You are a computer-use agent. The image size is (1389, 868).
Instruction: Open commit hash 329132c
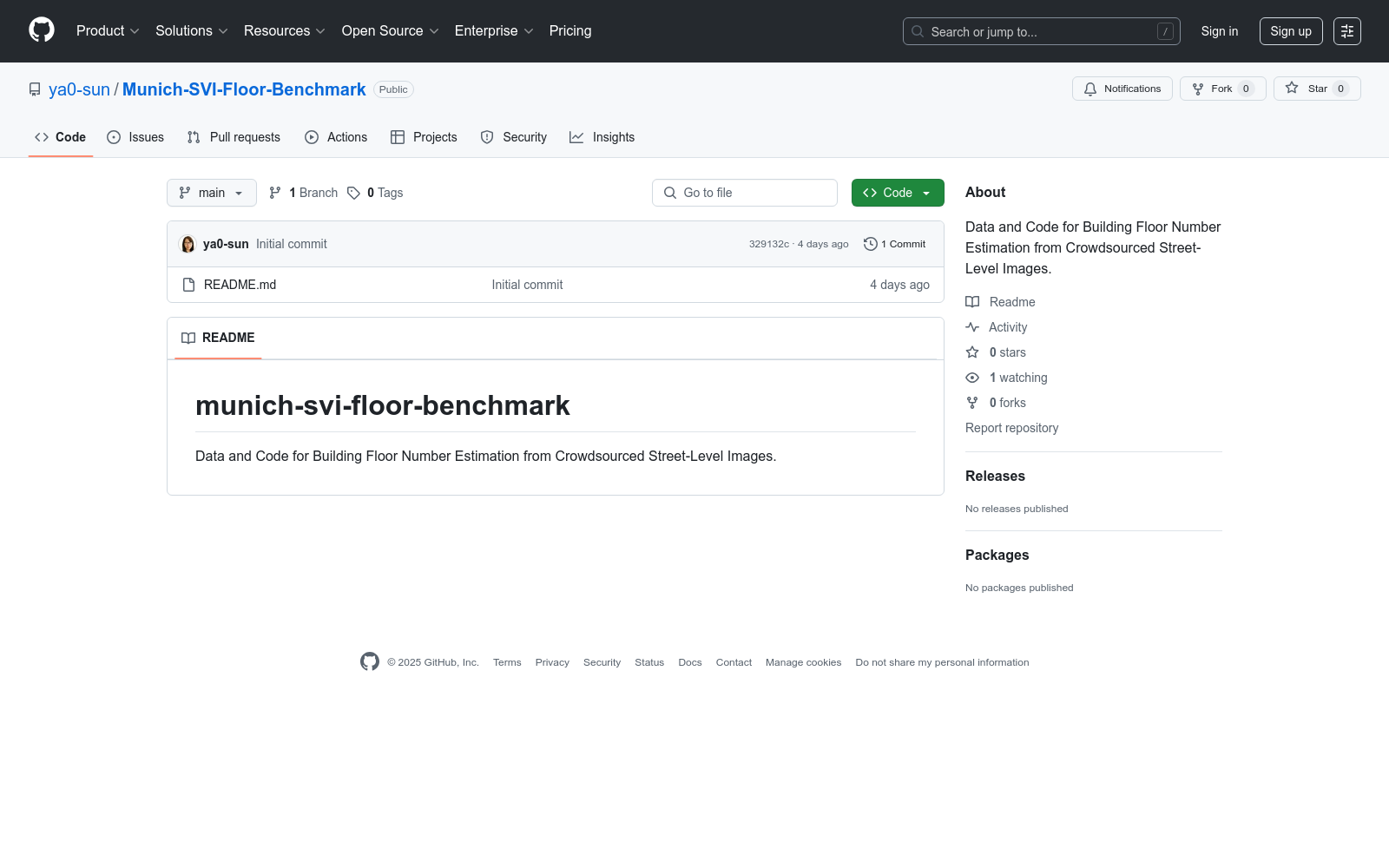(x=769, y=244)
